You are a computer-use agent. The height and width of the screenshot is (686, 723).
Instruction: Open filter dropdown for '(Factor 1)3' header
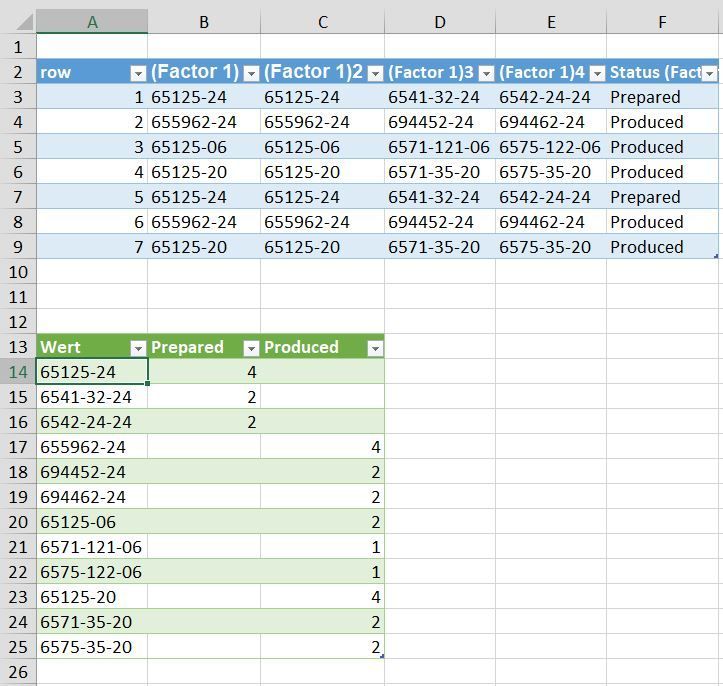[486, 73]
